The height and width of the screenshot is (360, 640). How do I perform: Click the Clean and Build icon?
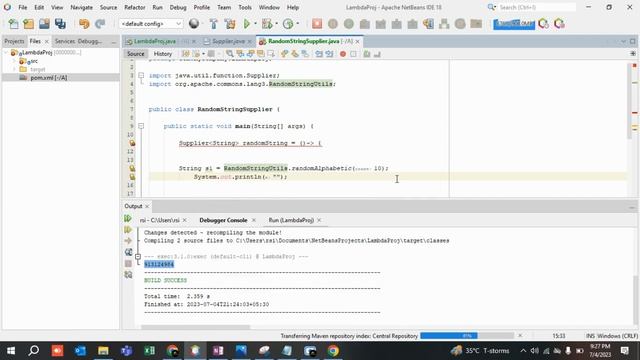[x=230, y=24]
